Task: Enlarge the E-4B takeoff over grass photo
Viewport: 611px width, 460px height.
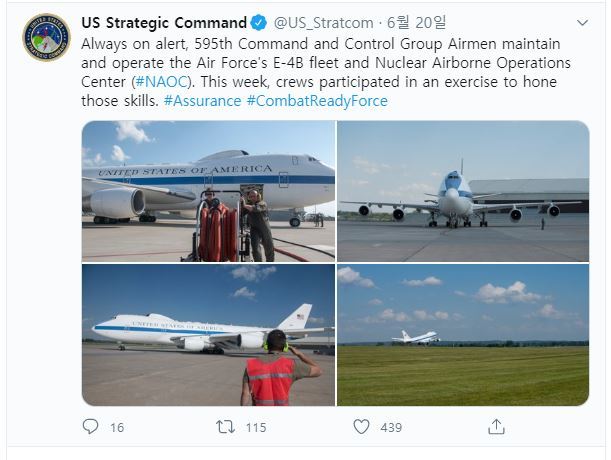Action: click(x=463, y=335)
